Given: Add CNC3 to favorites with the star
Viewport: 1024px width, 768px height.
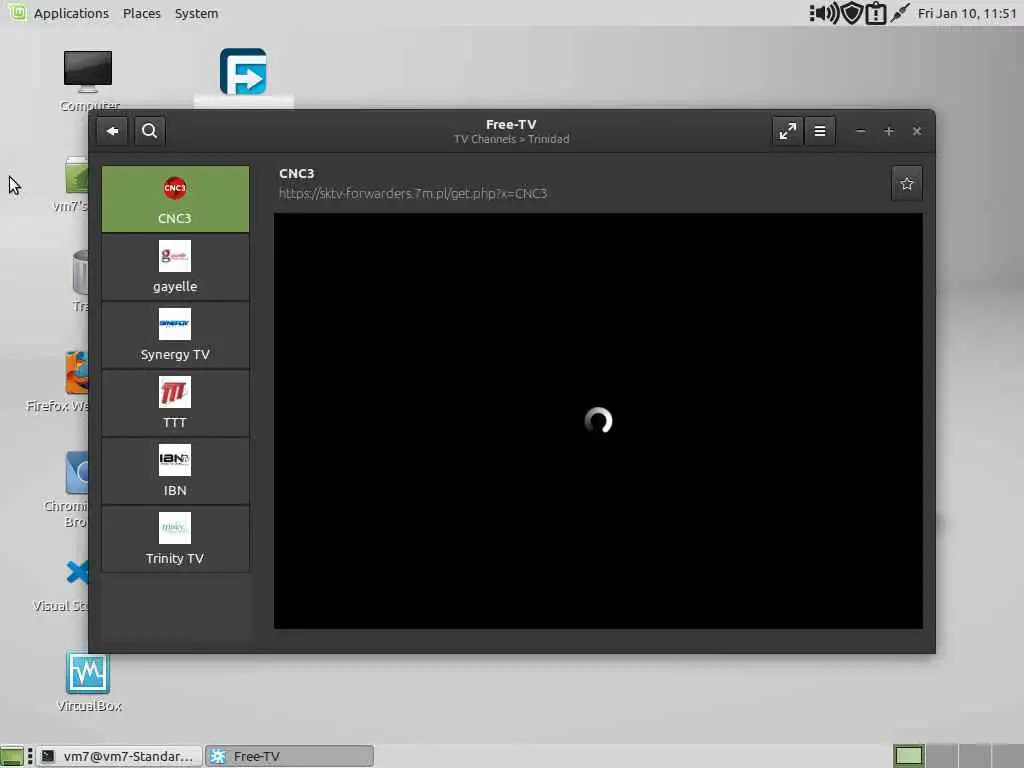Looking at the screenshot, I should tap(906, 184).
